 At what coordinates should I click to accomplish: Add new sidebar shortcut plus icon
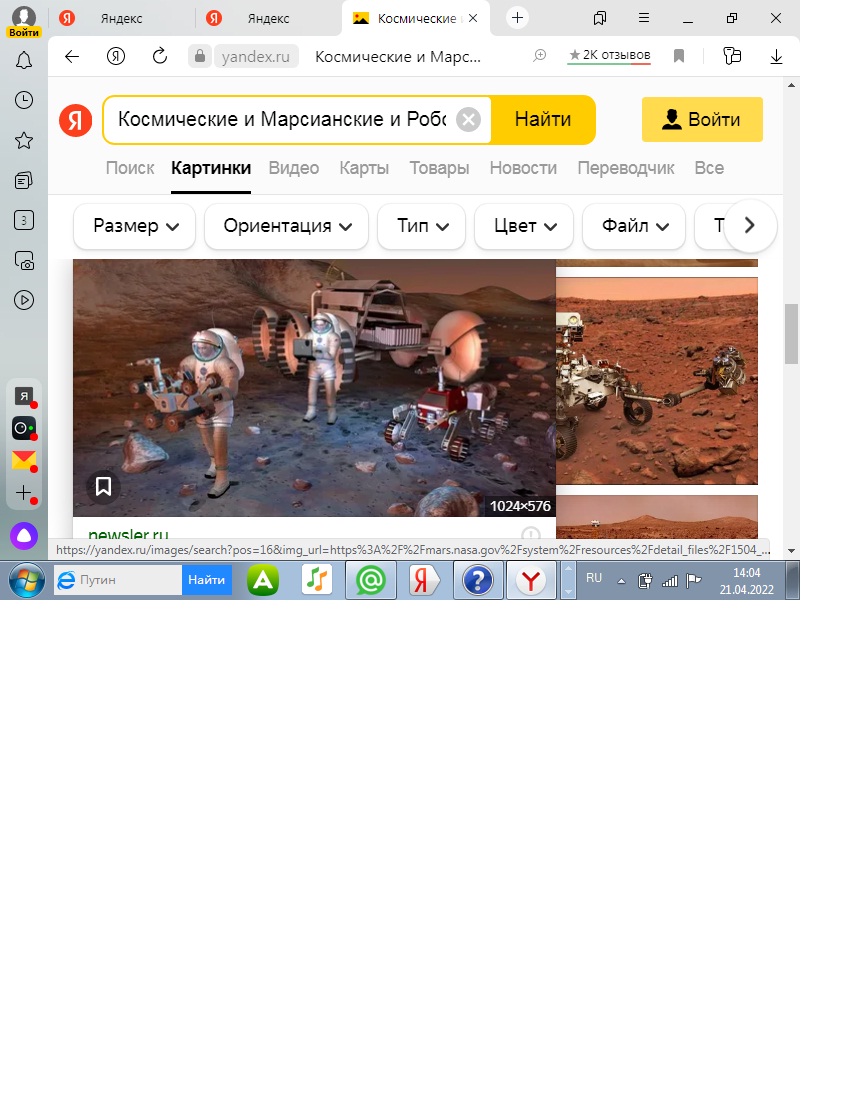[x=24, y=493]
